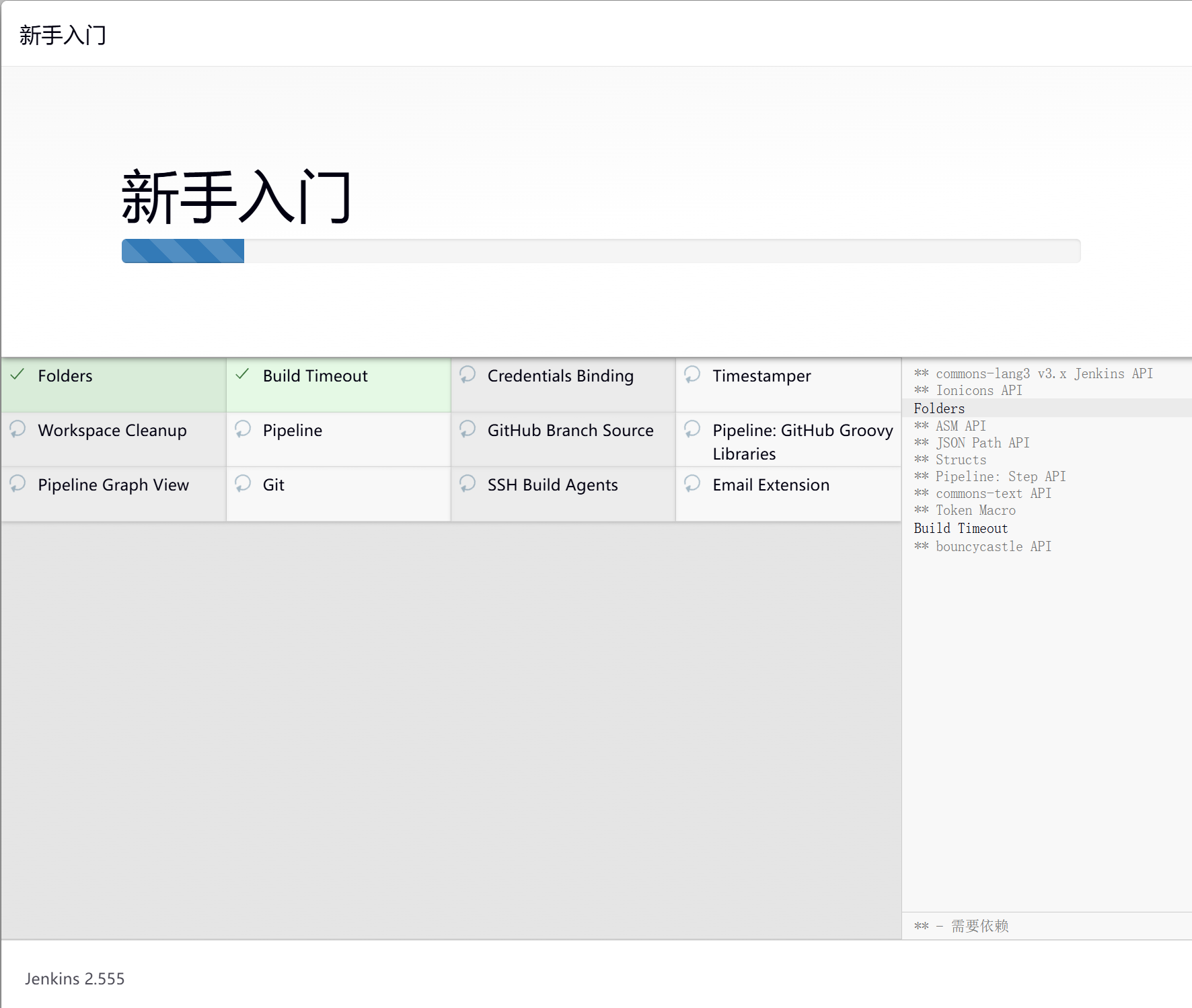Click the 新手入门 title in the header
1192x1008 pixels.
pos(63,35)
